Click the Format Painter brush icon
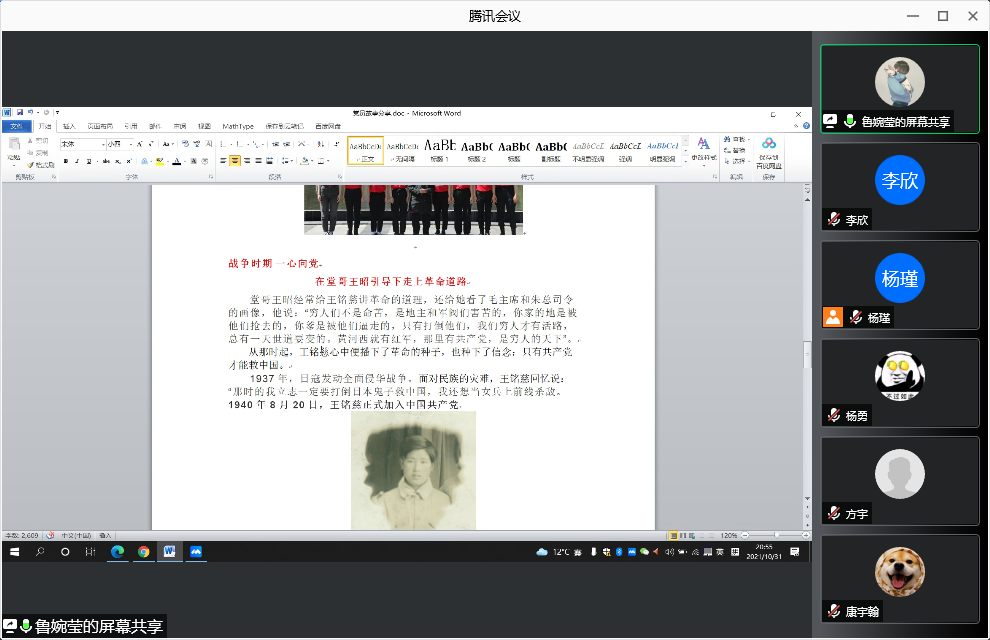The width and height of the screenshot is (990, 640). 31,165
